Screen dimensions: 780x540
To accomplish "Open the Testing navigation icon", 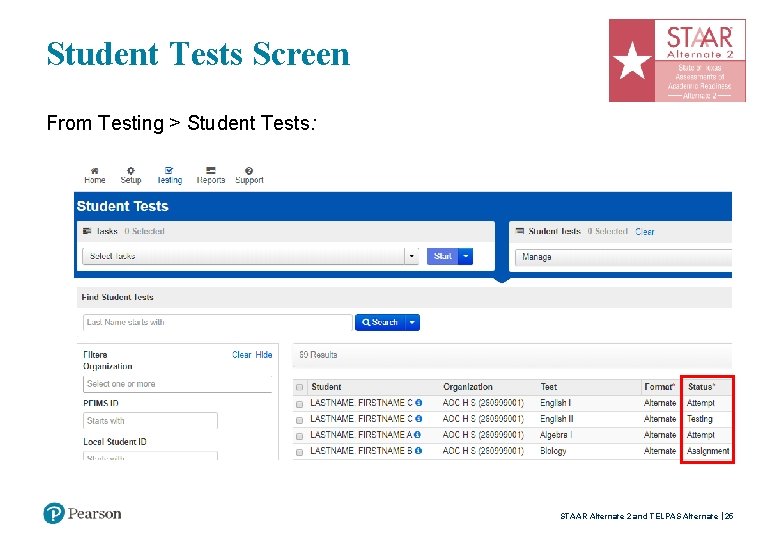I will (169, 171).
